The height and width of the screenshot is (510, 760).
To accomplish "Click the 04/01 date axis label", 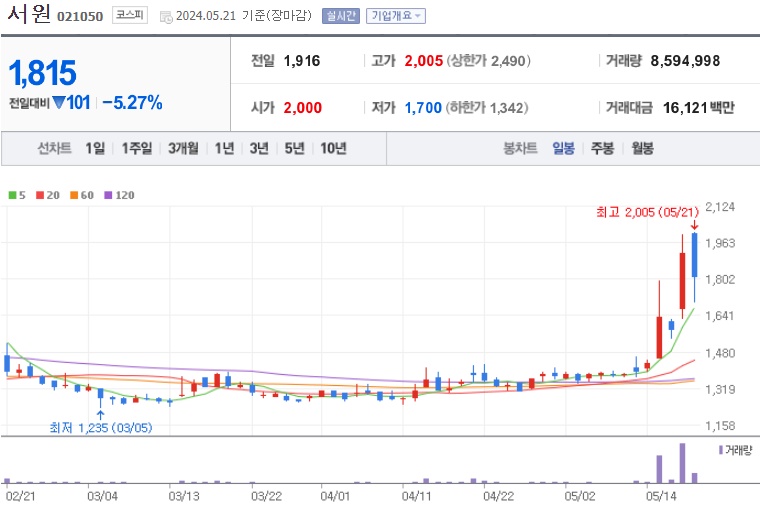I will tap(335, 496).
